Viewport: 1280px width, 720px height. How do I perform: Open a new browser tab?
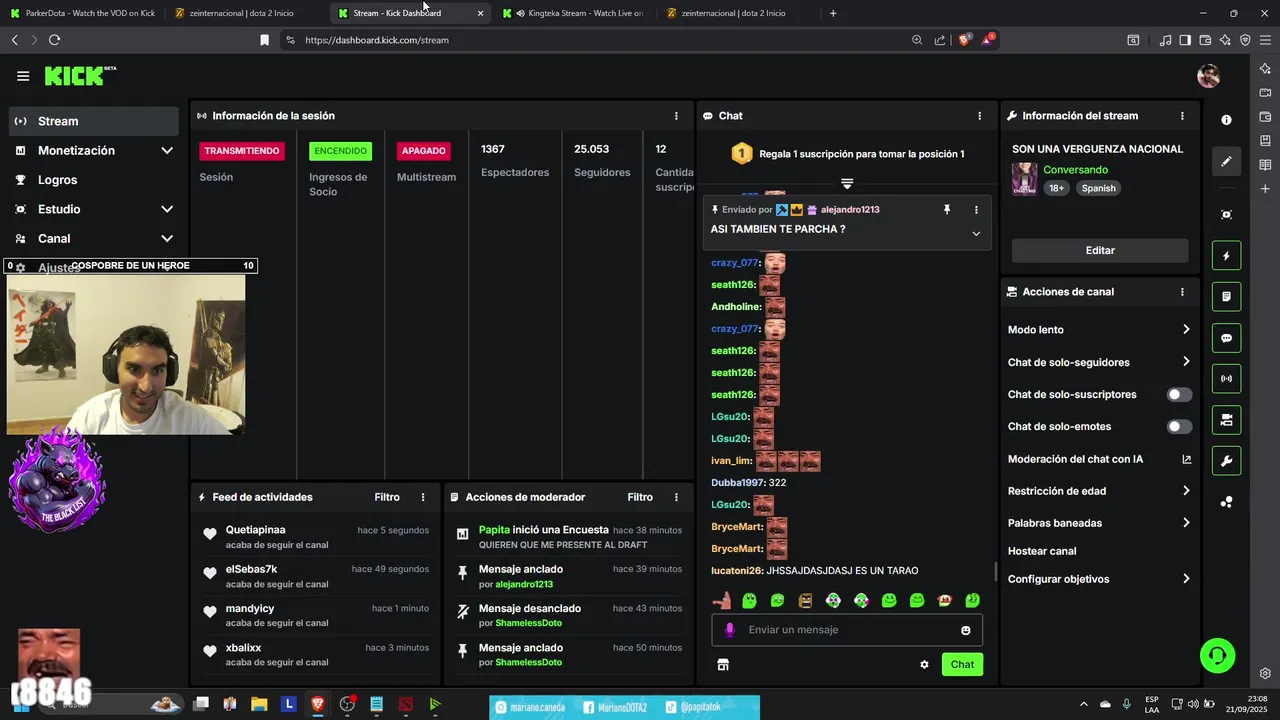[x=833, y=13]
